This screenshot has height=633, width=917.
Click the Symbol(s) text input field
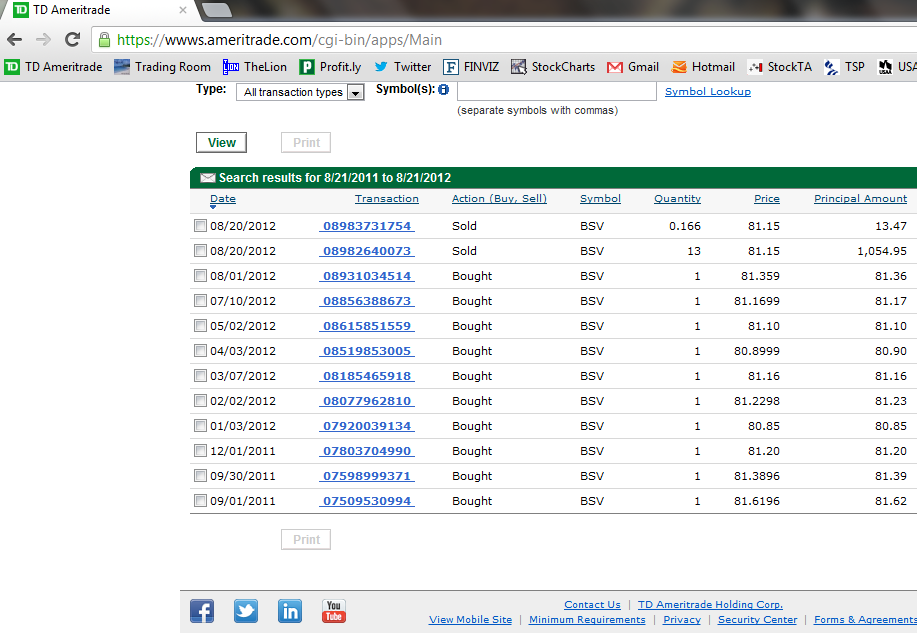[x=557, y=91]
